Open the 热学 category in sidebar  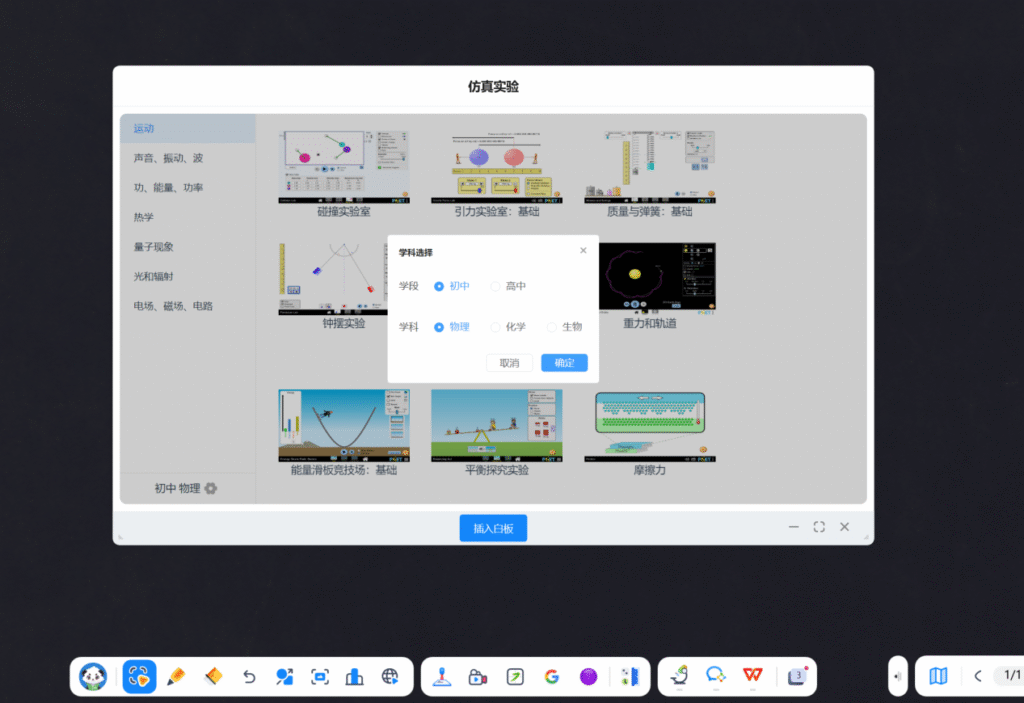tap(144, 217)
